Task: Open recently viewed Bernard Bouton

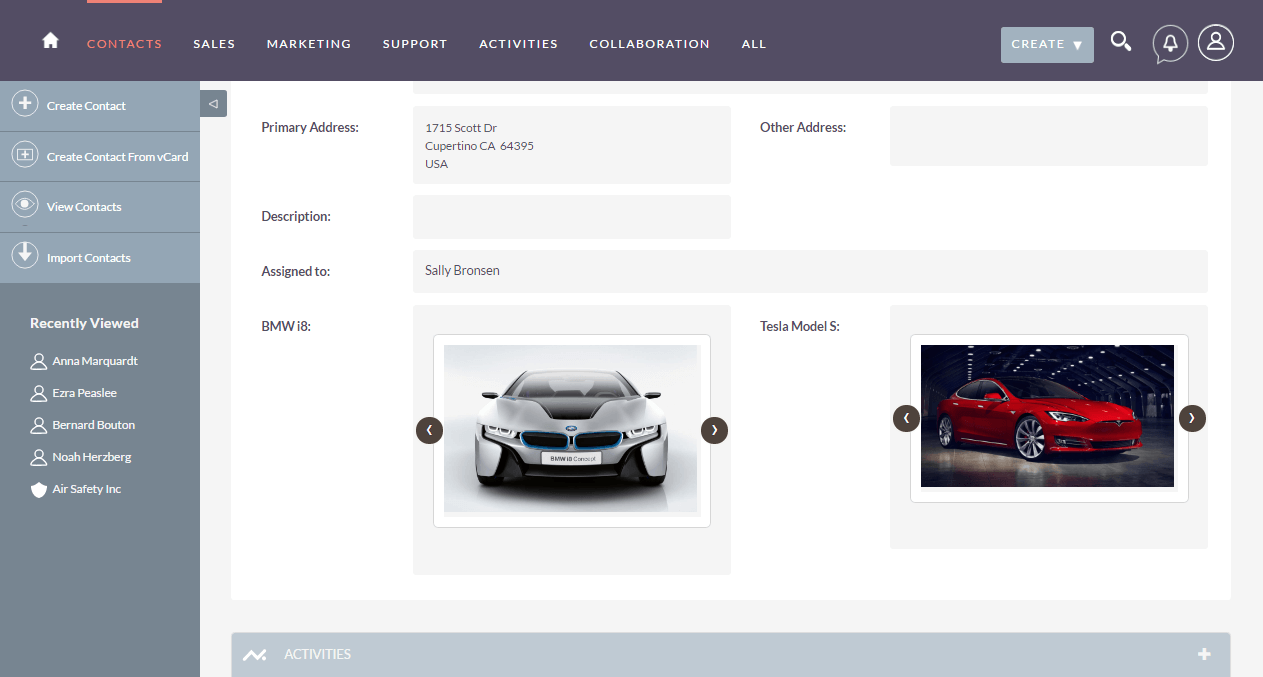Action: 94,425
